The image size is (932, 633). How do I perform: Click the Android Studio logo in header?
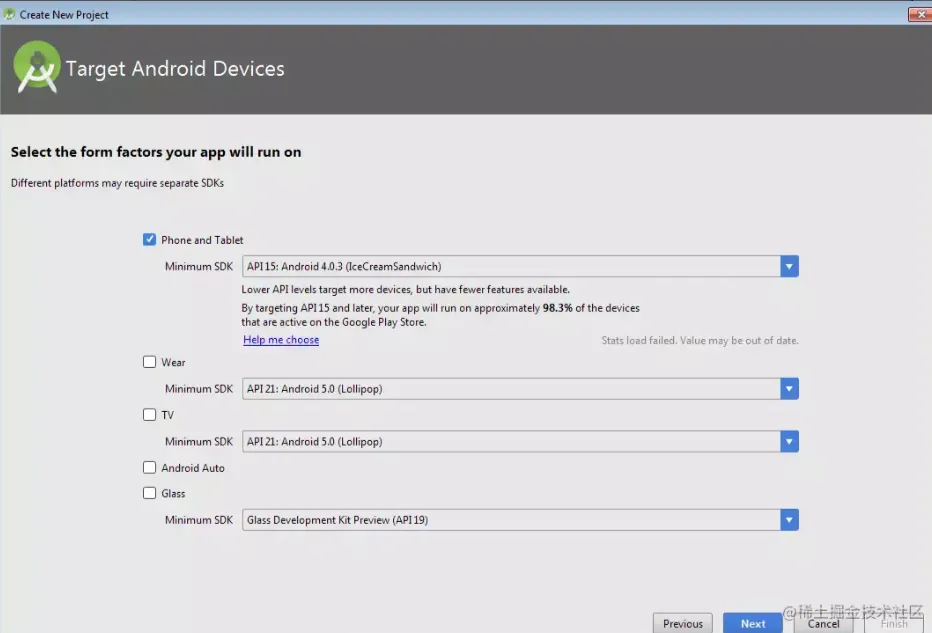pyautogui.click(x=36, y=67)
